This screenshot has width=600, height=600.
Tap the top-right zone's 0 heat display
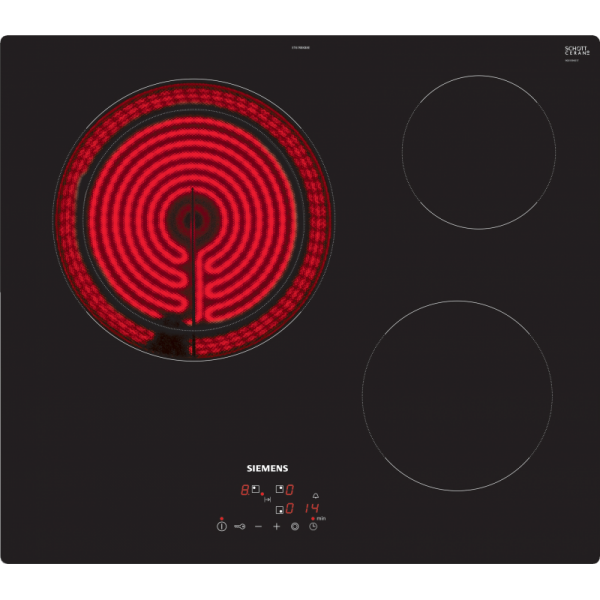tap(290, 489)
